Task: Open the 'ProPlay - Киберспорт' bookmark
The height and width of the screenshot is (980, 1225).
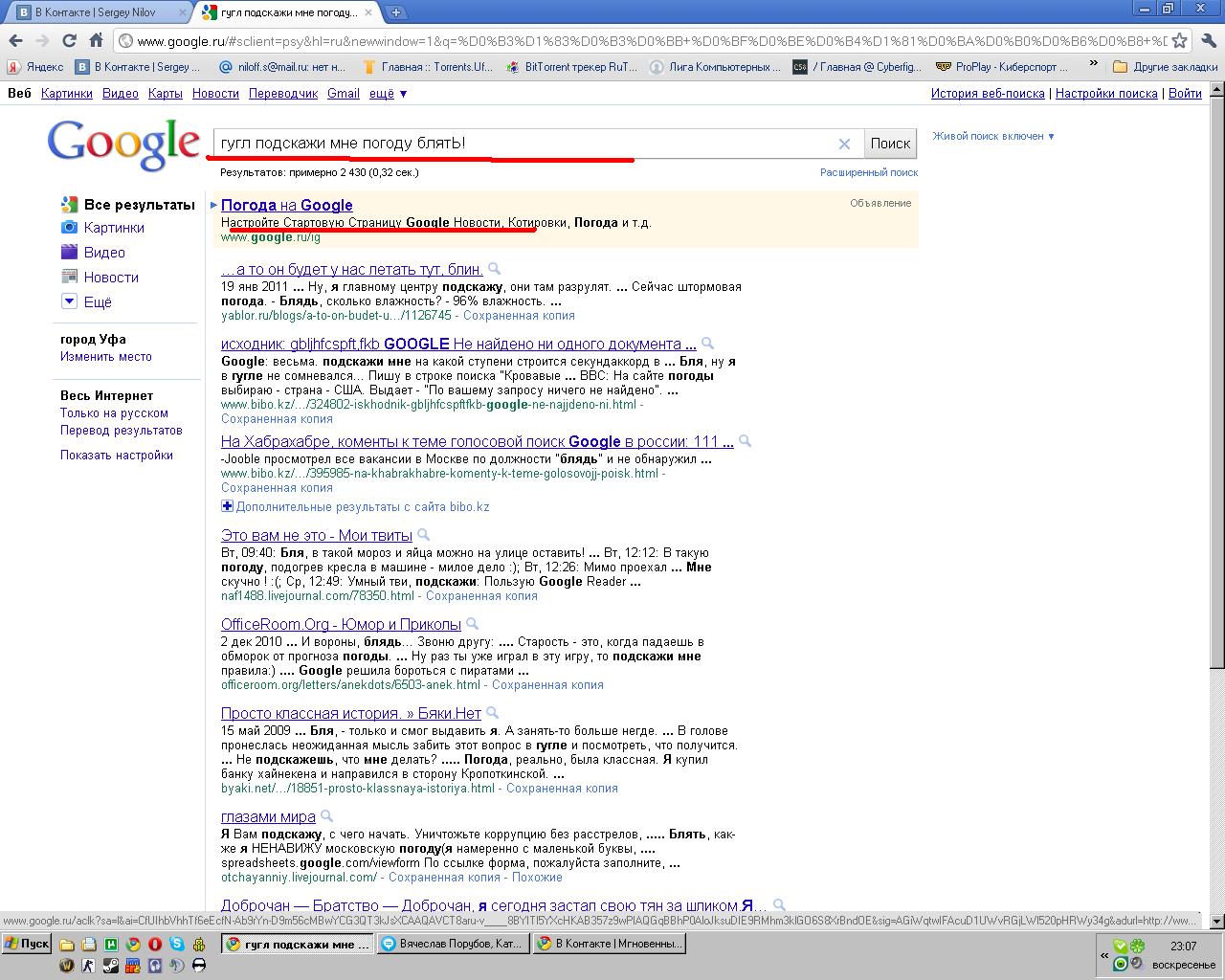Action: (1001, 67)
